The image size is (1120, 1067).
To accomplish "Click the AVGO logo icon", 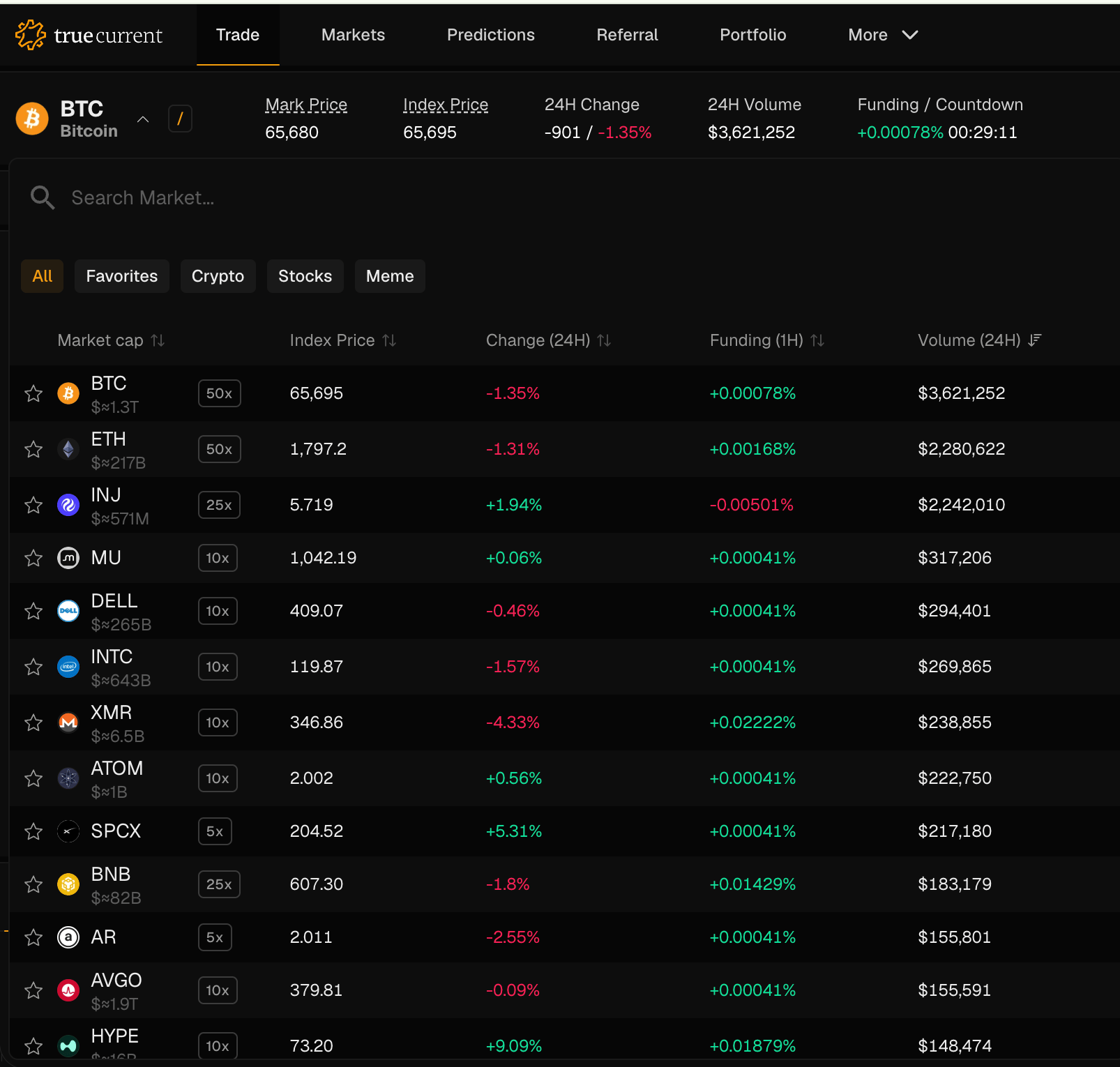I will tap(68, 990).
